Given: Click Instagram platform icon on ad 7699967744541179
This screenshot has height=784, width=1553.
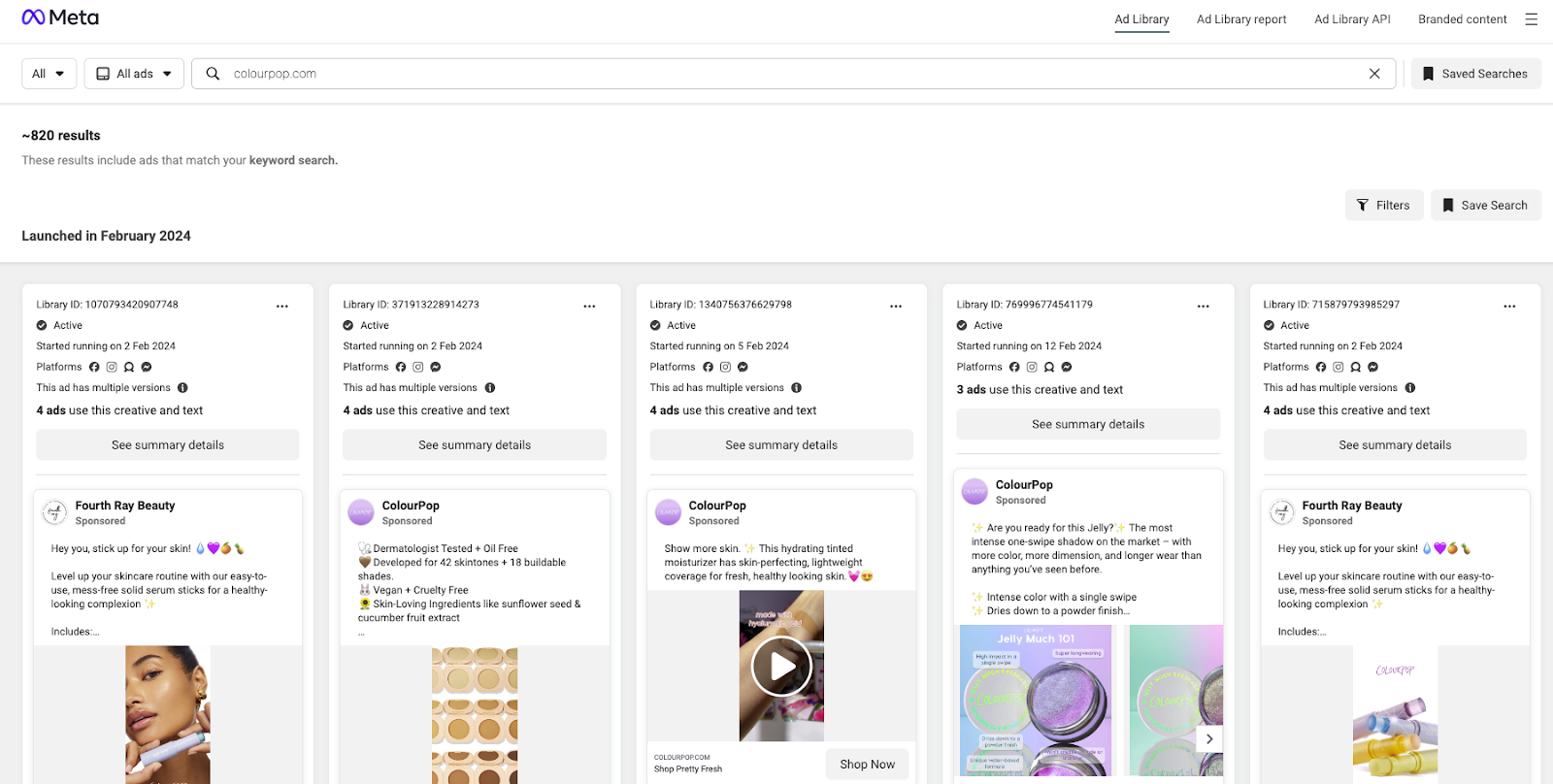Looking at the screenshot, I should coord(1032,367).
